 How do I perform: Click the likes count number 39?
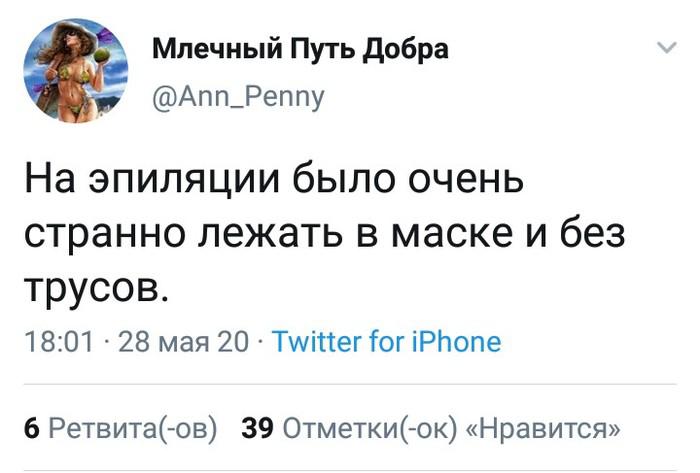click(x=258, y=429)
